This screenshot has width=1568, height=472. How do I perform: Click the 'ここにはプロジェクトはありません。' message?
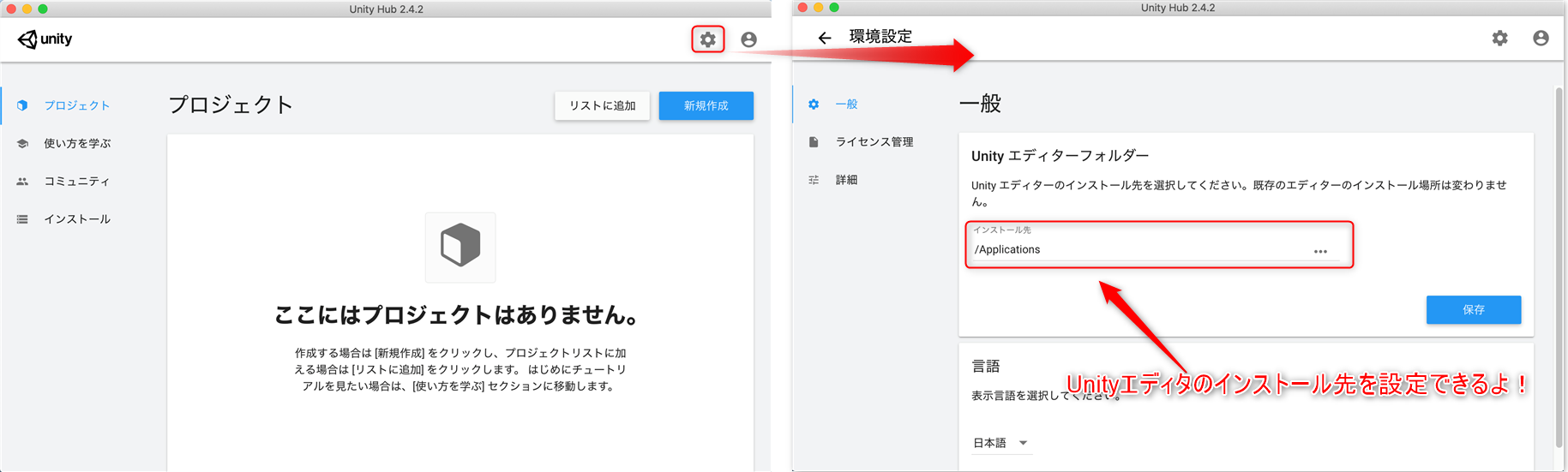point(459,315)
